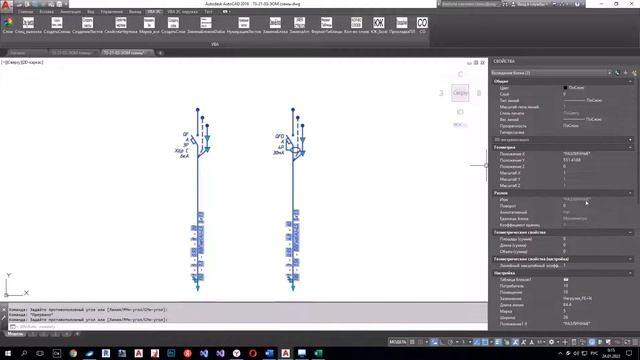Click the Ю compass label on ViewCube

click(460, 112)
